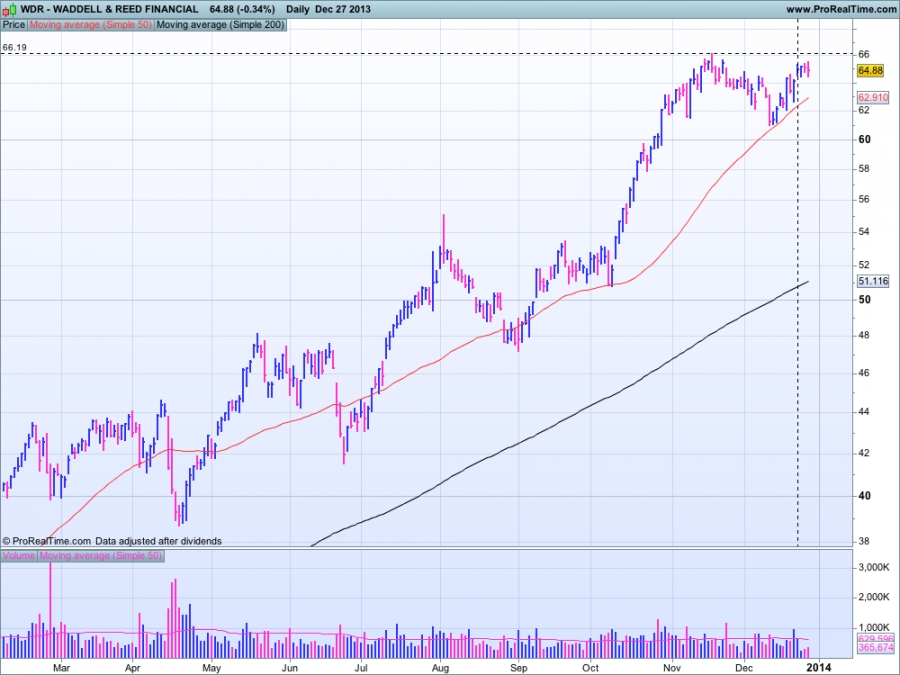Select the Price indicator label
Image resolution: width=900 pixels, height=675 pixels.
[x=14, y=25]
